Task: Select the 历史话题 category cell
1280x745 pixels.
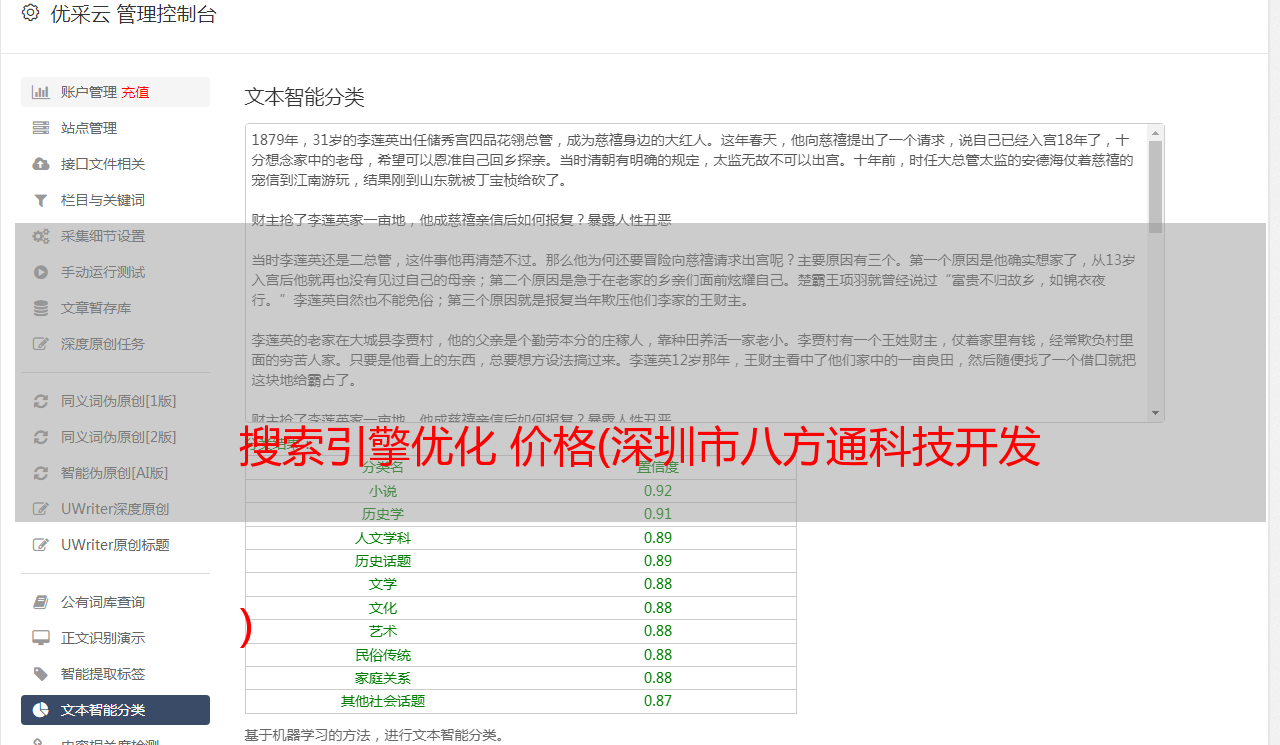Action: point(383,561)
